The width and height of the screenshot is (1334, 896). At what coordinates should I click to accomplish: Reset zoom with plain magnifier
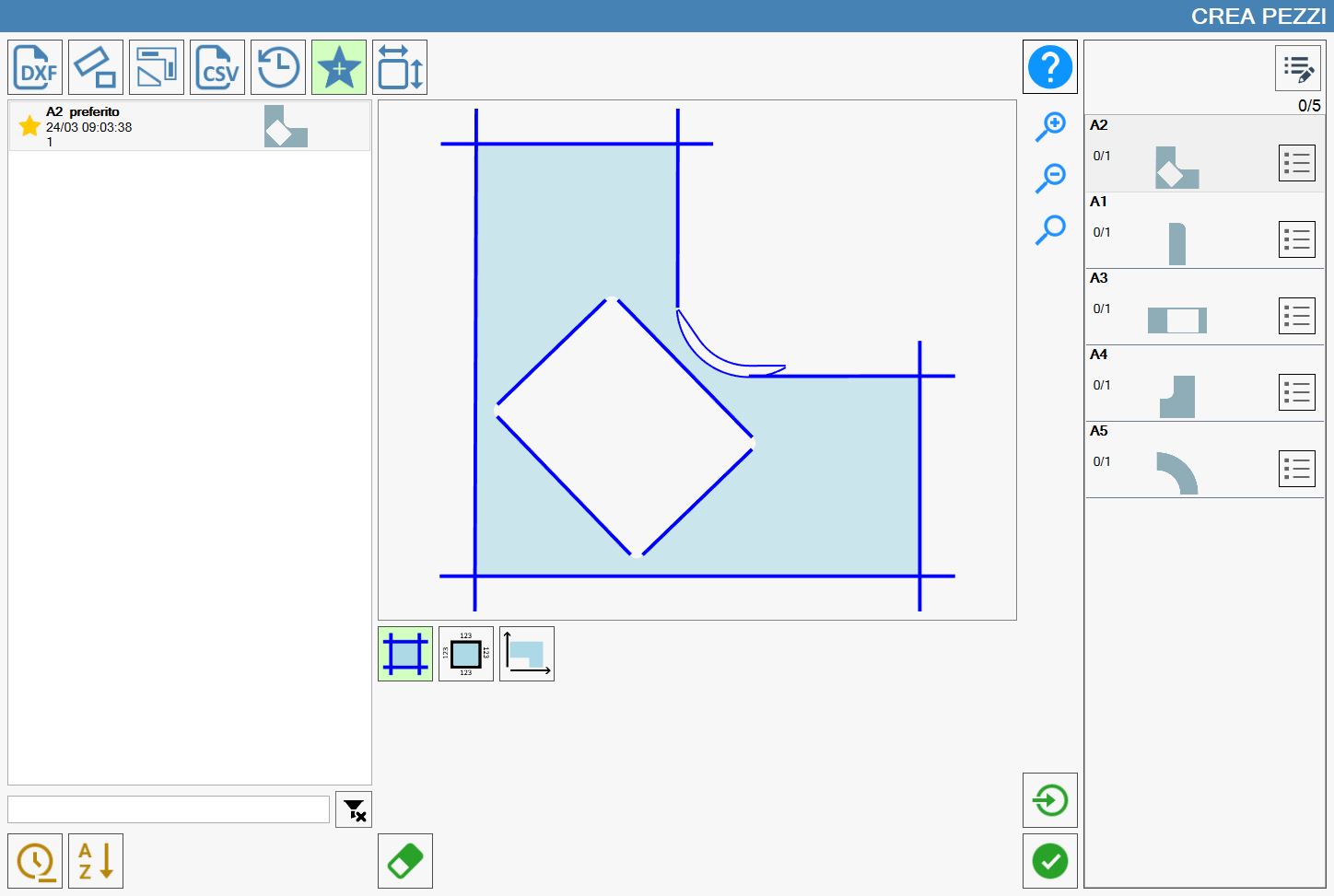[1050, 229]
